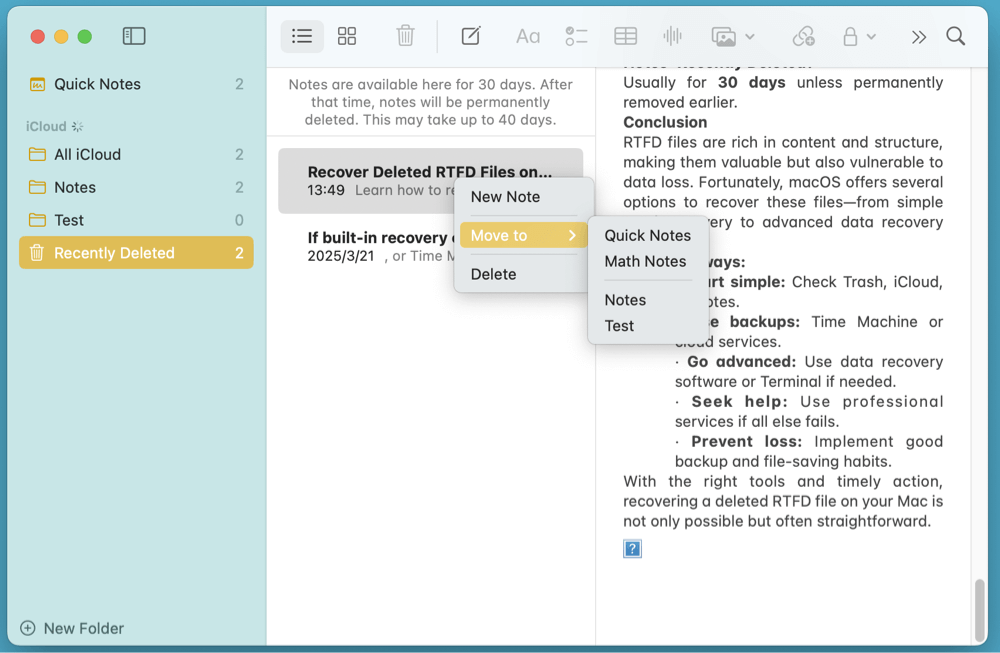Create a new note with the compose icon
The height and width of the screenshot is (653, 1000).
470,35
